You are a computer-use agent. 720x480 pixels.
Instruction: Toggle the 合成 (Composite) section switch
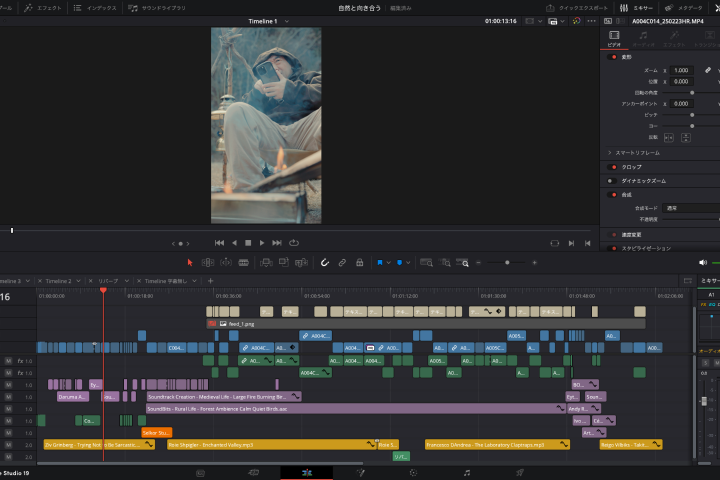coord(612,195)
